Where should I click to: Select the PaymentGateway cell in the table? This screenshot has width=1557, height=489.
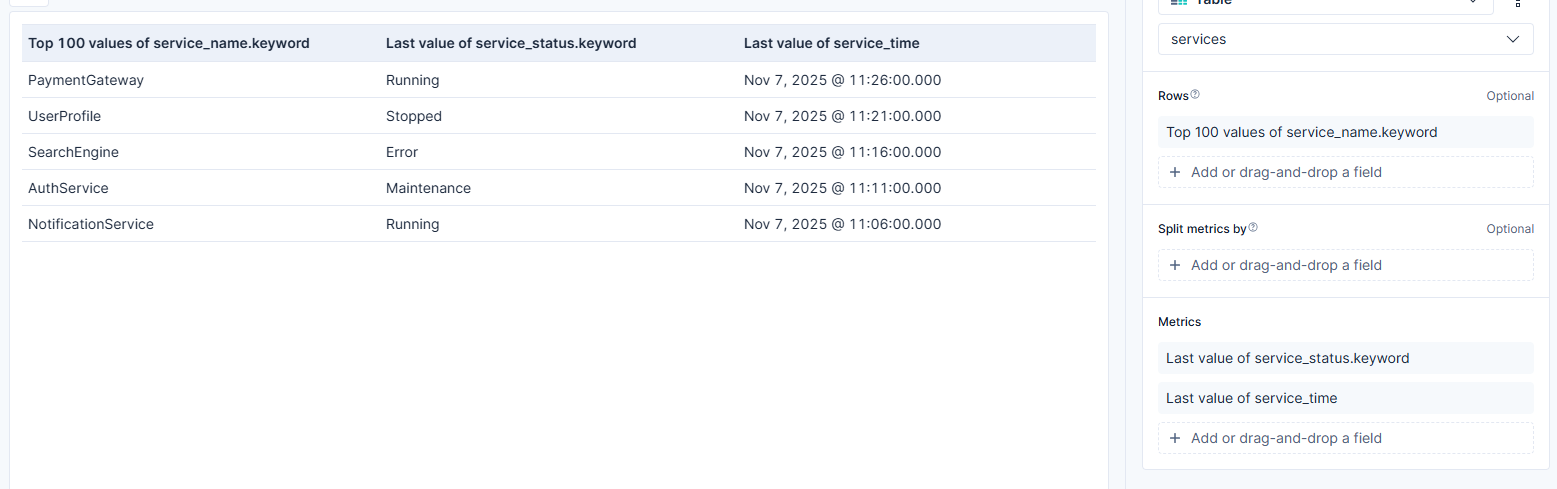click(86, 80)
